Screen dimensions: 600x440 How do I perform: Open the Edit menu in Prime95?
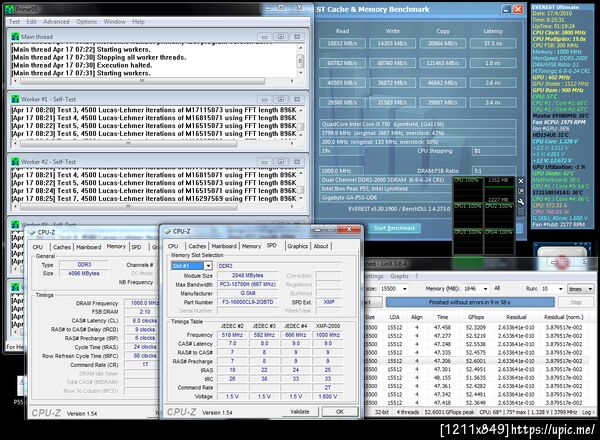pyautogui.click(x=31, y=22)
